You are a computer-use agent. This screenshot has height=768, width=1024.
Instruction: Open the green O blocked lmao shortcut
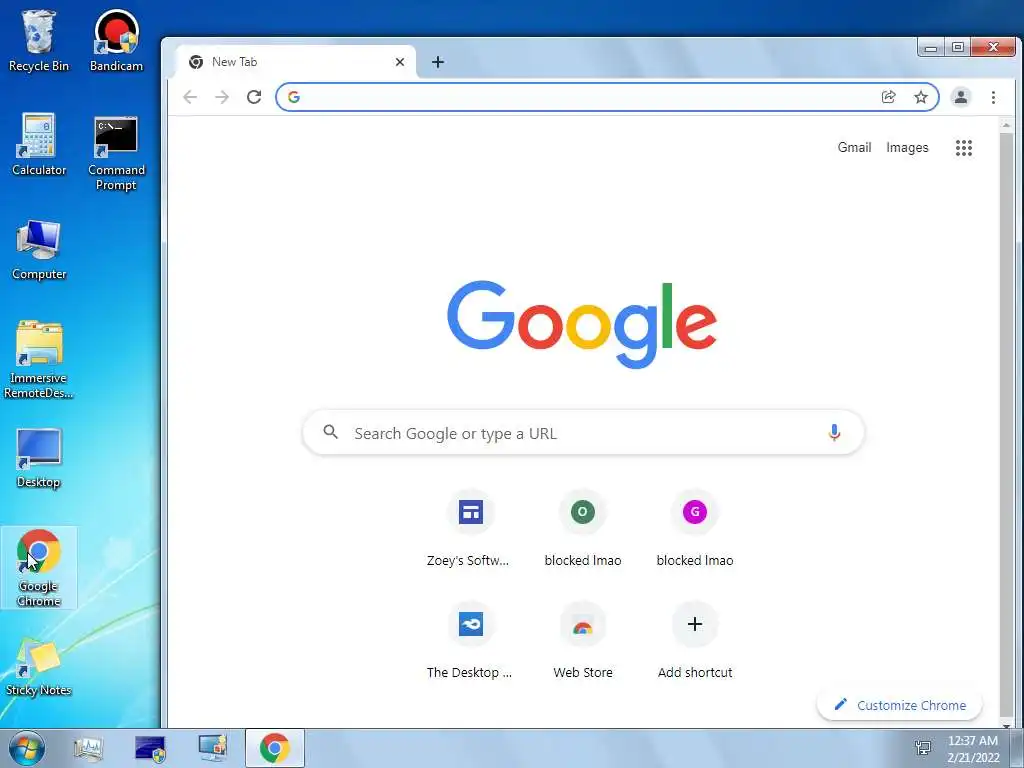tap(583, 528)
